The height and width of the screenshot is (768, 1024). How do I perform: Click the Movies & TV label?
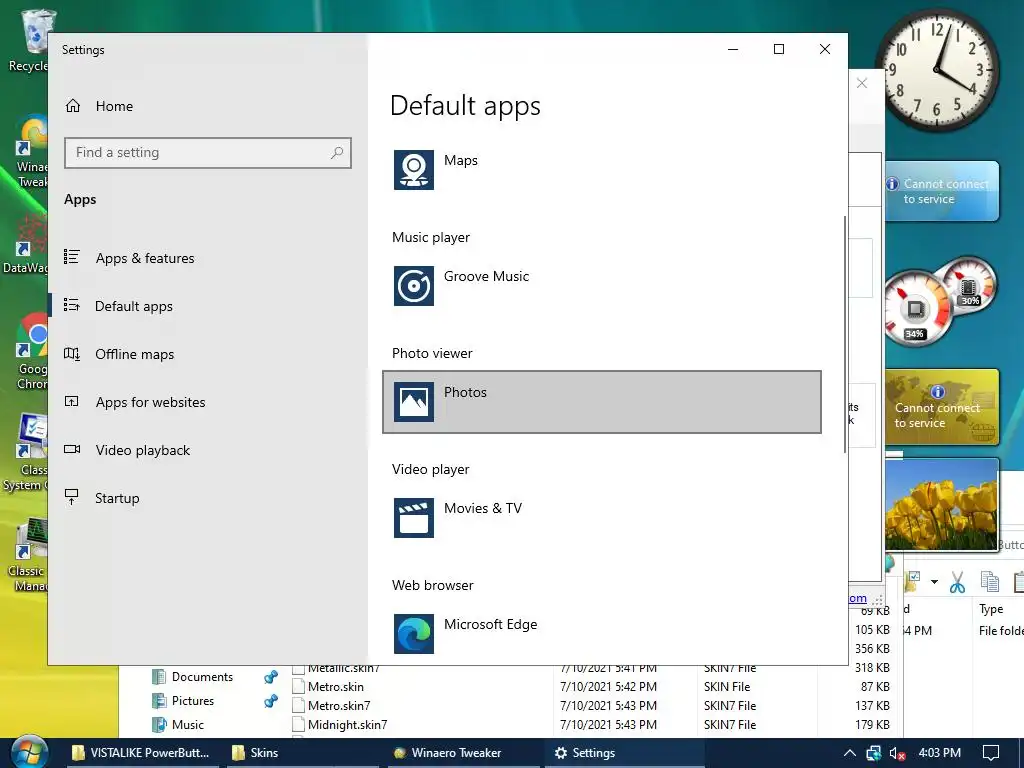coord(483,508)
